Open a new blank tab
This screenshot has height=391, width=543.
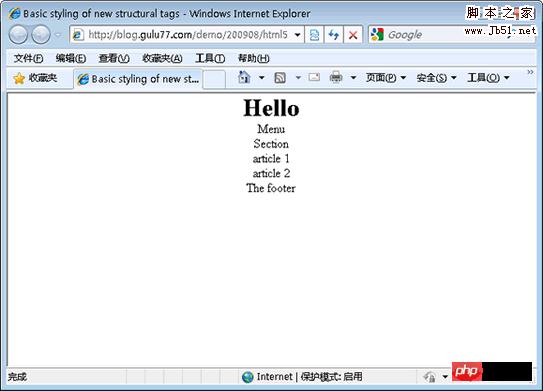[x=214, y=79]
